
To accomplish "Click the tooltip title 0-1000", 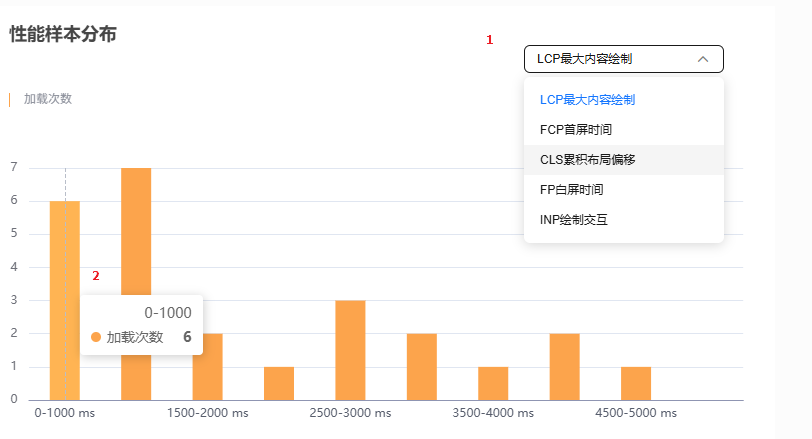I will 168,313.
